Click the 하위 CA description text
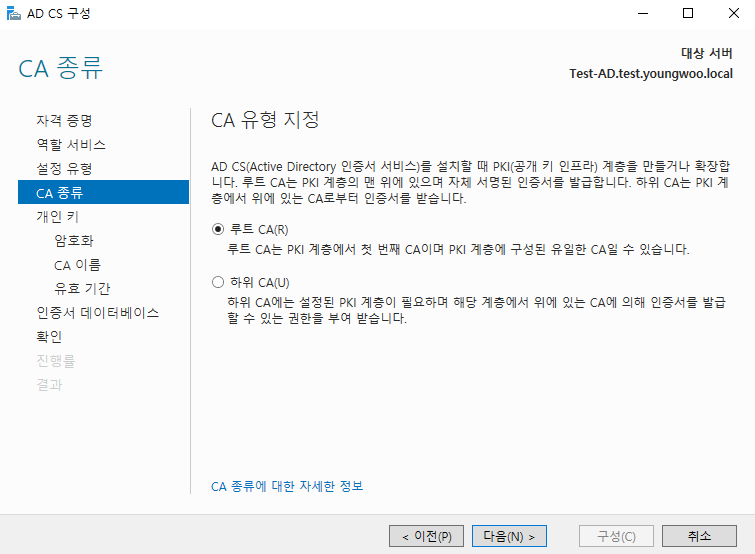 (x=476, y=310)
